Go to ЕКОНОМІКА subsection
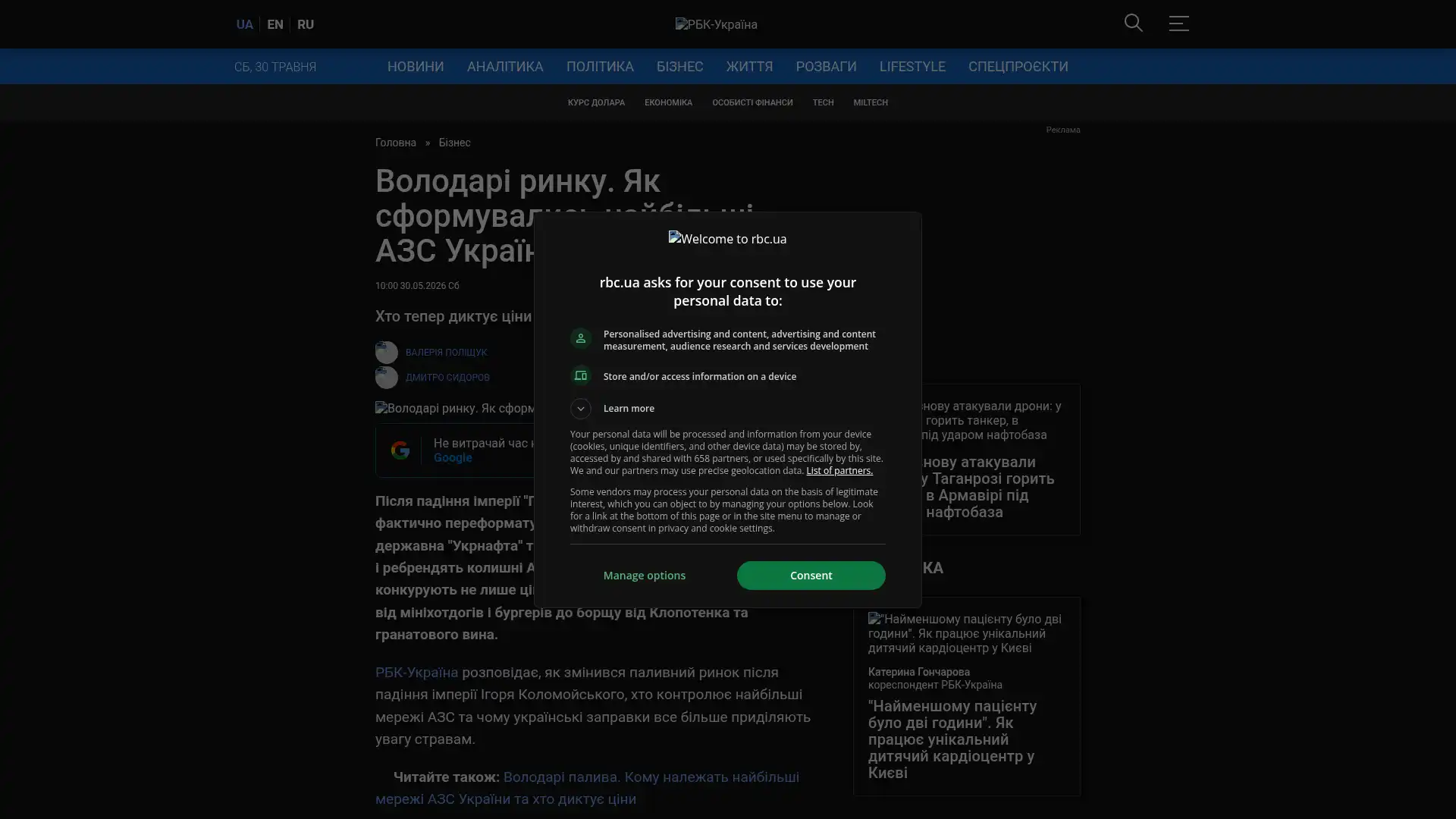The image size is (1456, 819). tap(668, 102)
